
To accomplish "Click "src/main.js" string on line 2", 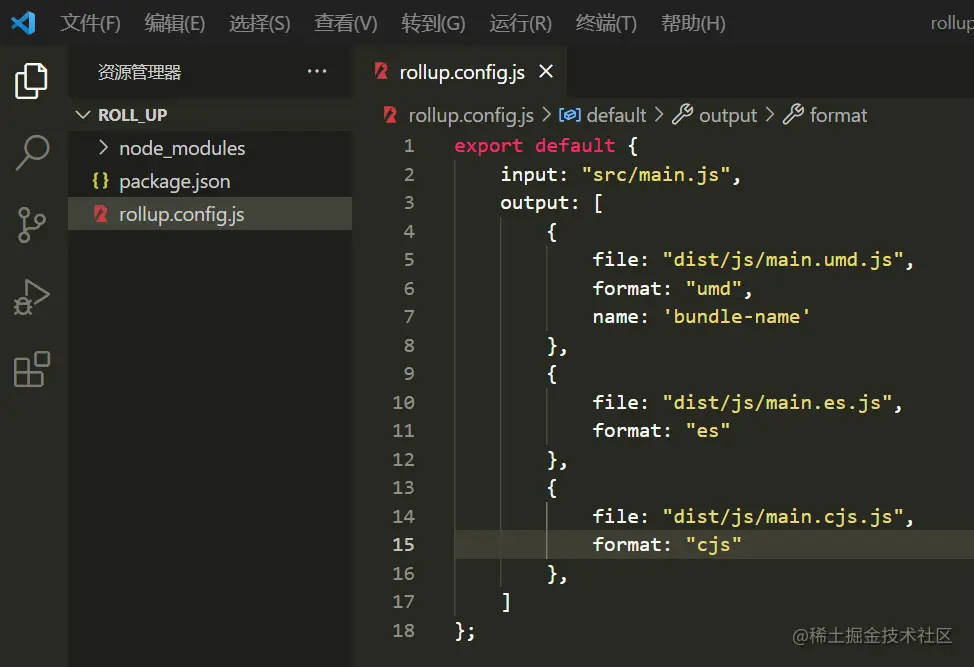I will click(x=656, y=175).
